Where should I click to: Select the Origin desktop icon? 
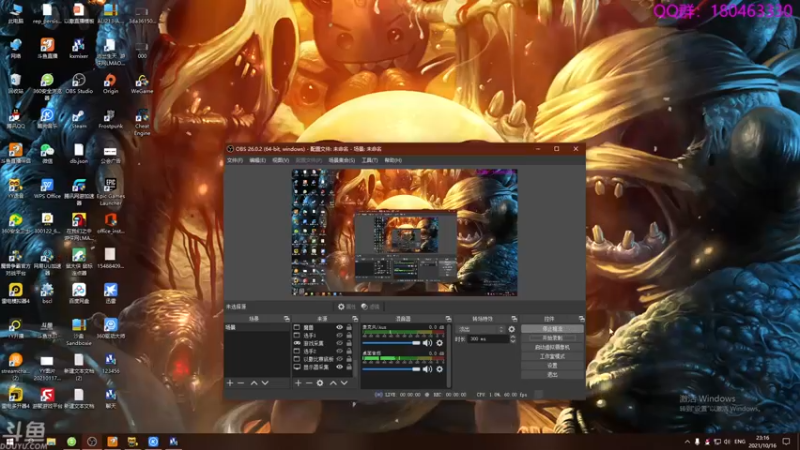coord(110,84)
